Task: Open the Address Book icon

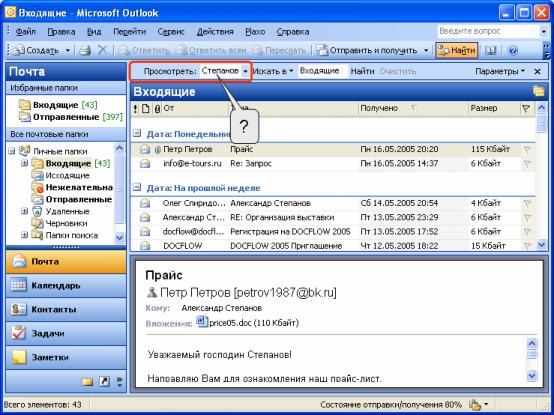Action: [x=490, y=51]
